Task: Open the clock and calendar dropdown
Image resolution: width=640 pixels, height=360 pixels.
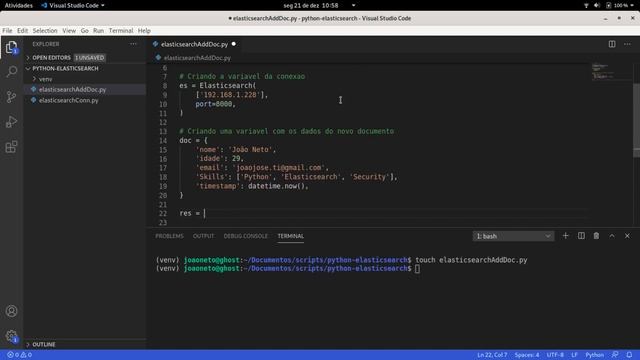Action: (x=311, y=5)
